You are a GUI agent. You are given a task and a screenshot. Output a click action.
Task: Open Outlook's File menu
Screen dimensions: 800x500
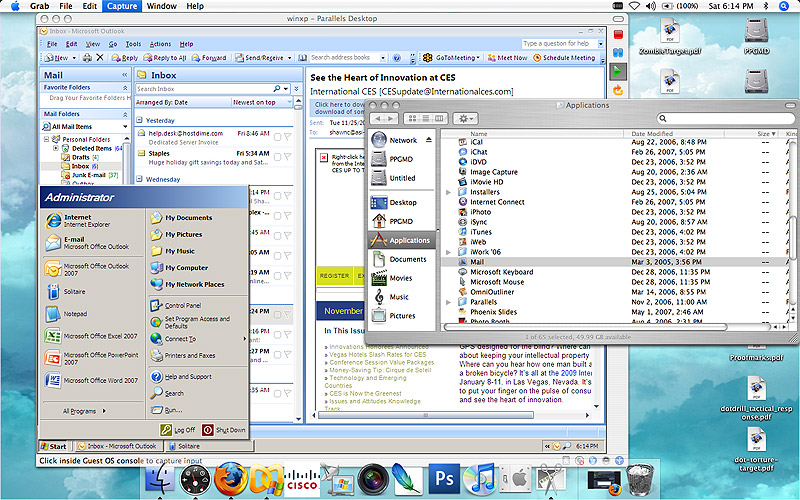coord(52,44)
